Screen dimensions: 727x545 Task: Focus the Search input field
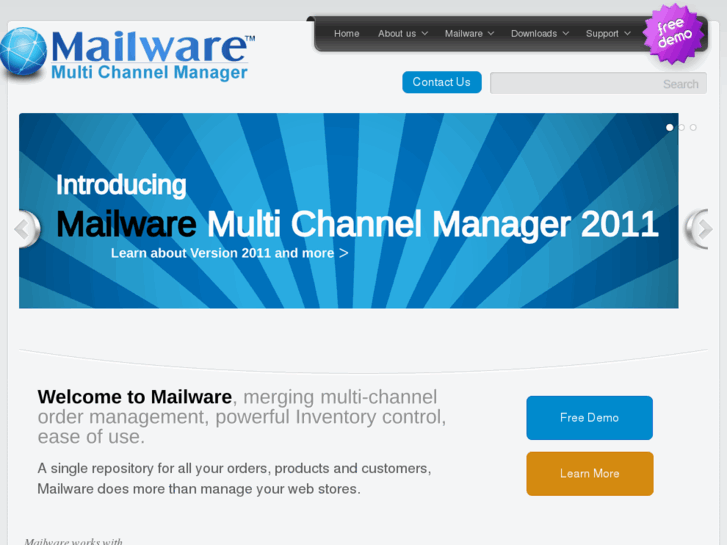(598, 83)
